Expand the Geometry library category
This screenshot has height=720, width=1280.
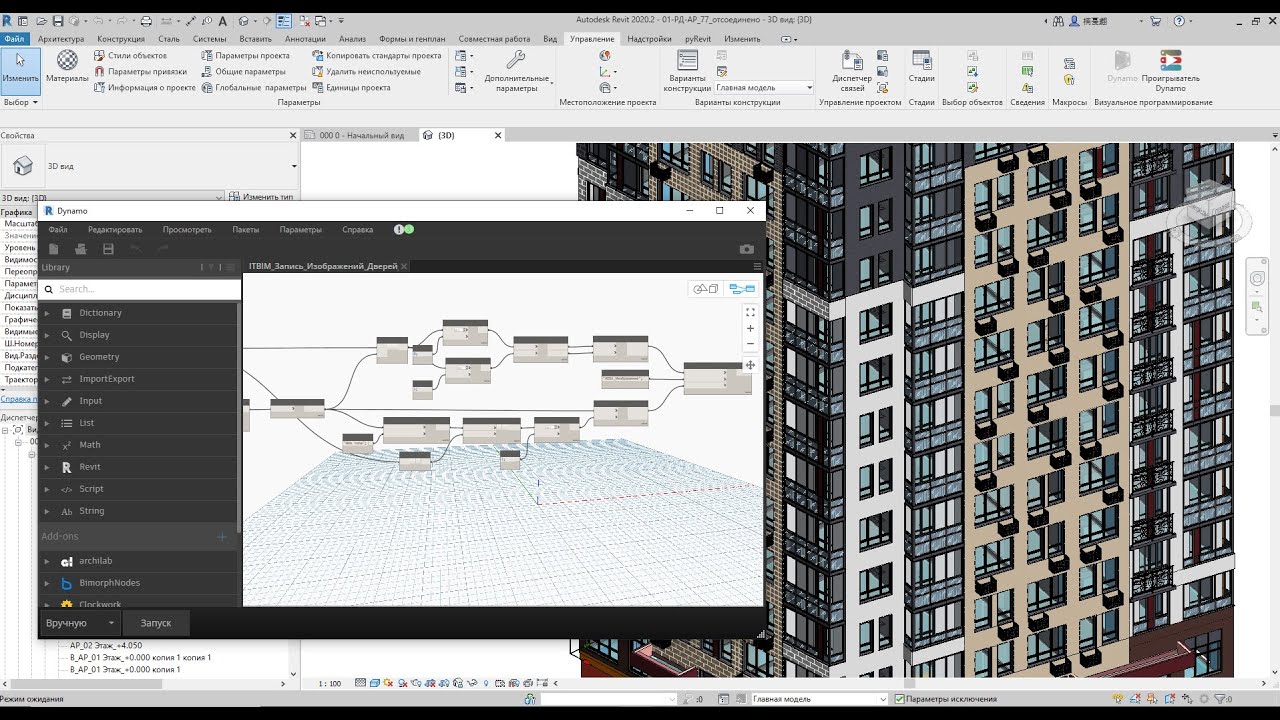pos(47,357)
